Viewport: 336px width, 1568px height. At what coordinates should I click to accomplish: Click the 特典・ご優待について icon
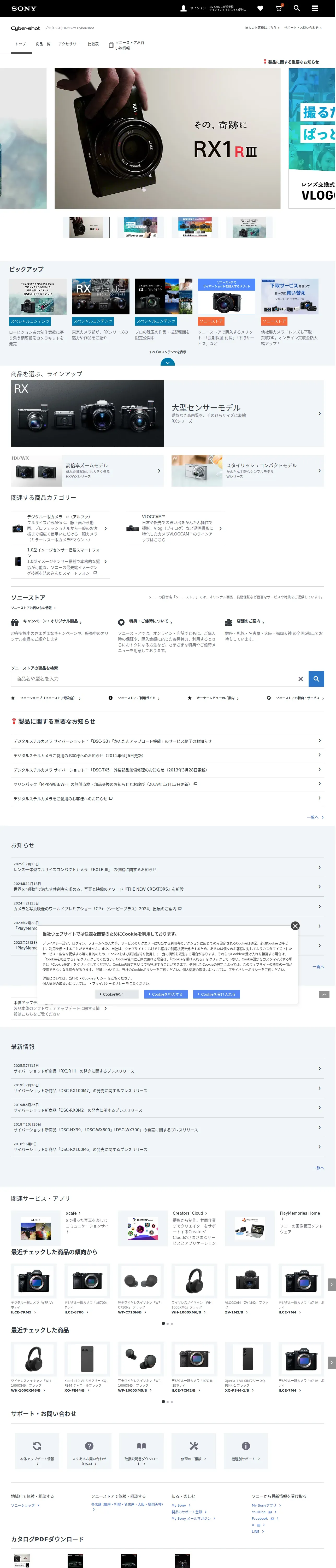click(121, 622)
